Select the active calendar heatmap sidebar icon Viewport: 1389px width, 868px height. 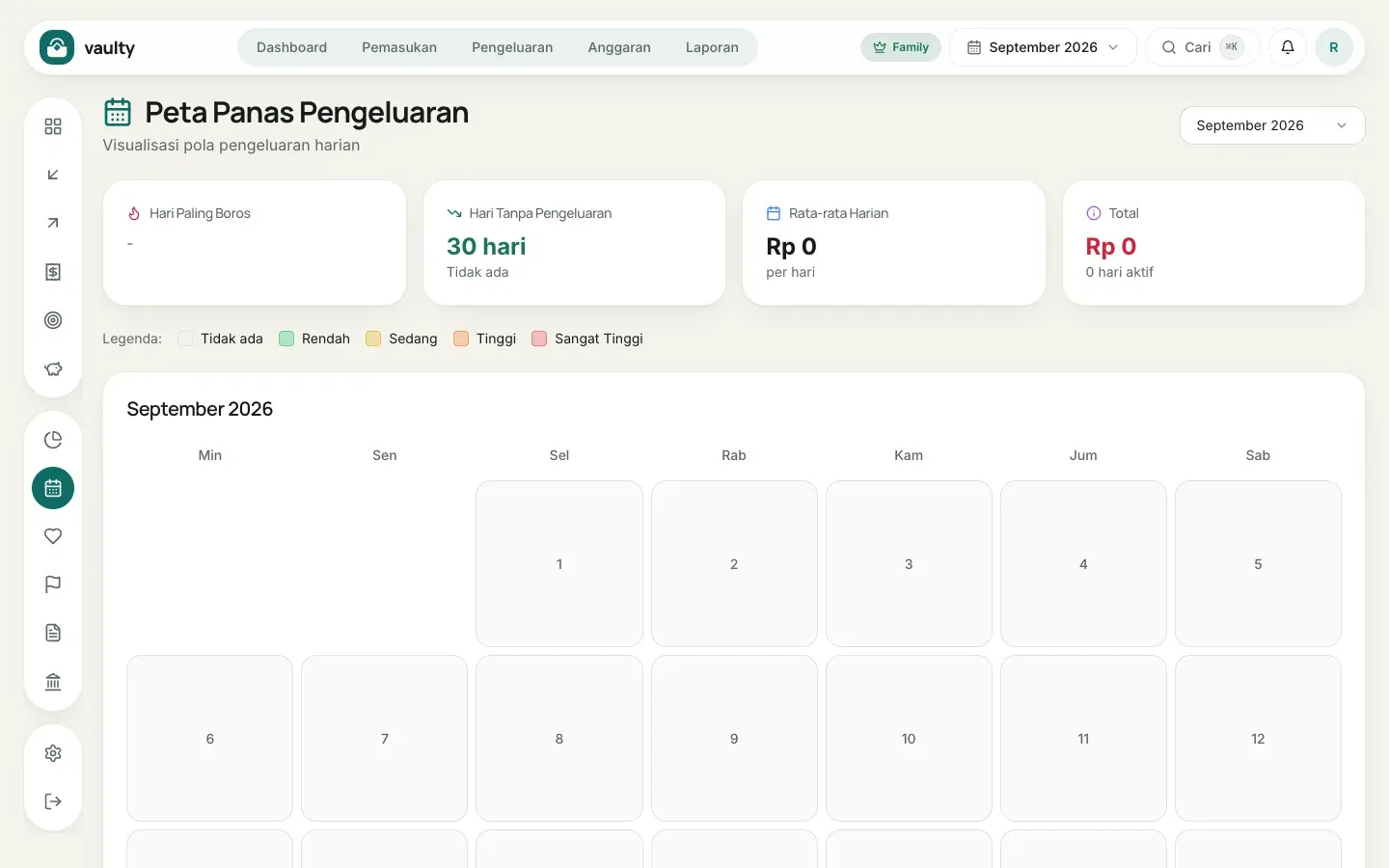[53, 488]
